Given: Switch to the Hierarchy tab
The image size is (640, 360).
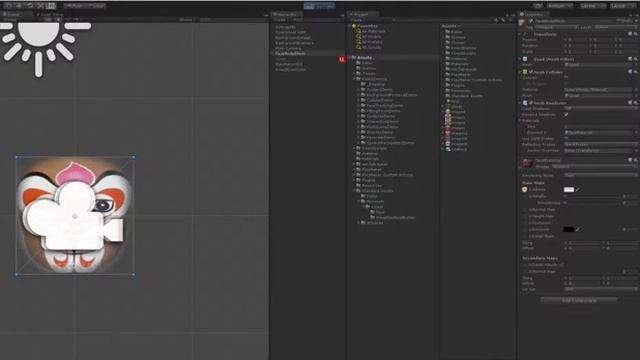Looking at the screenshot, I should [x=286, y=14].
